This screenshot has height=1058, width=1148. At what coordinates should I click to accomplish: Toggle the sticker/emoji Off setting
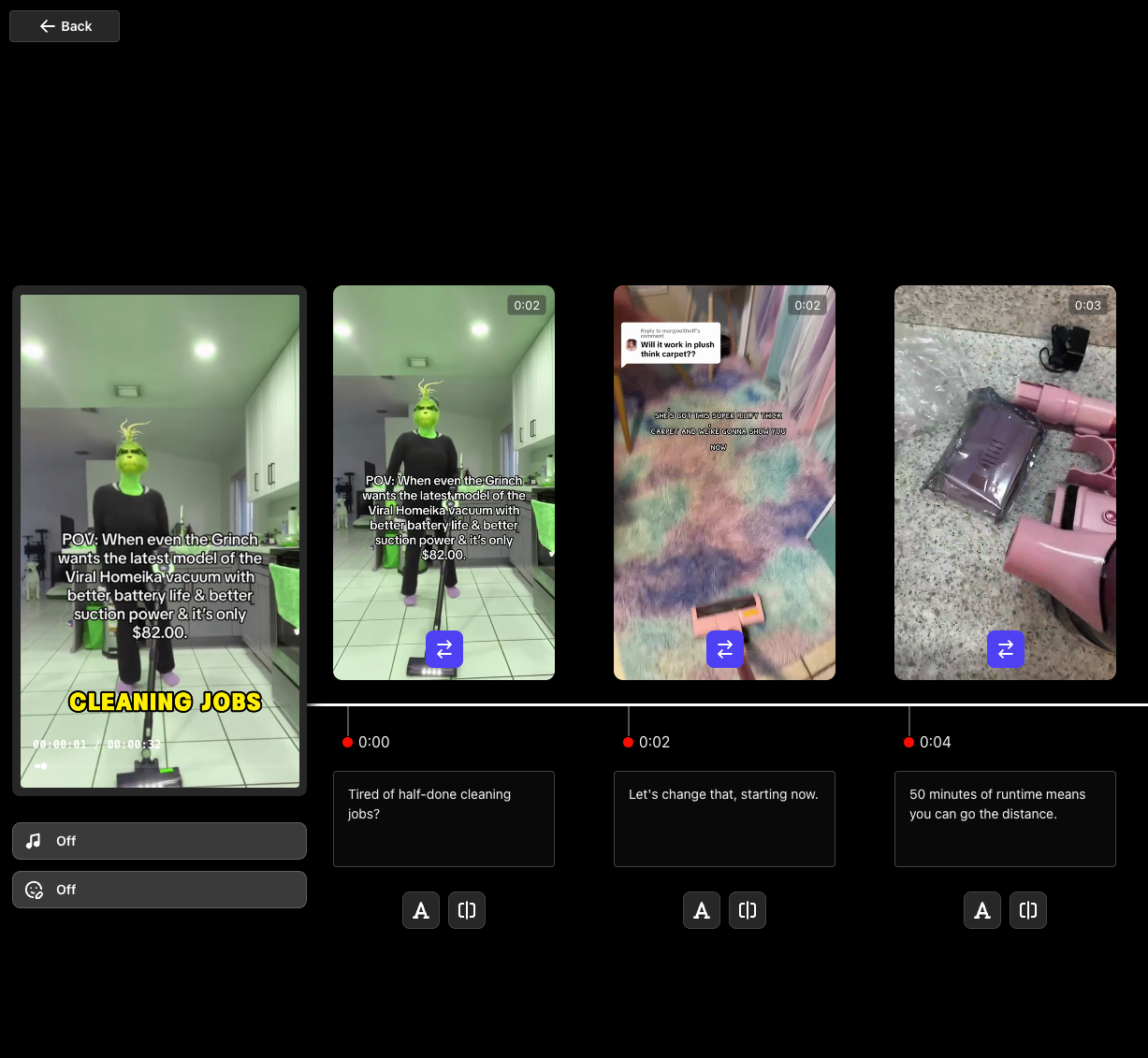tap(159, 890)
